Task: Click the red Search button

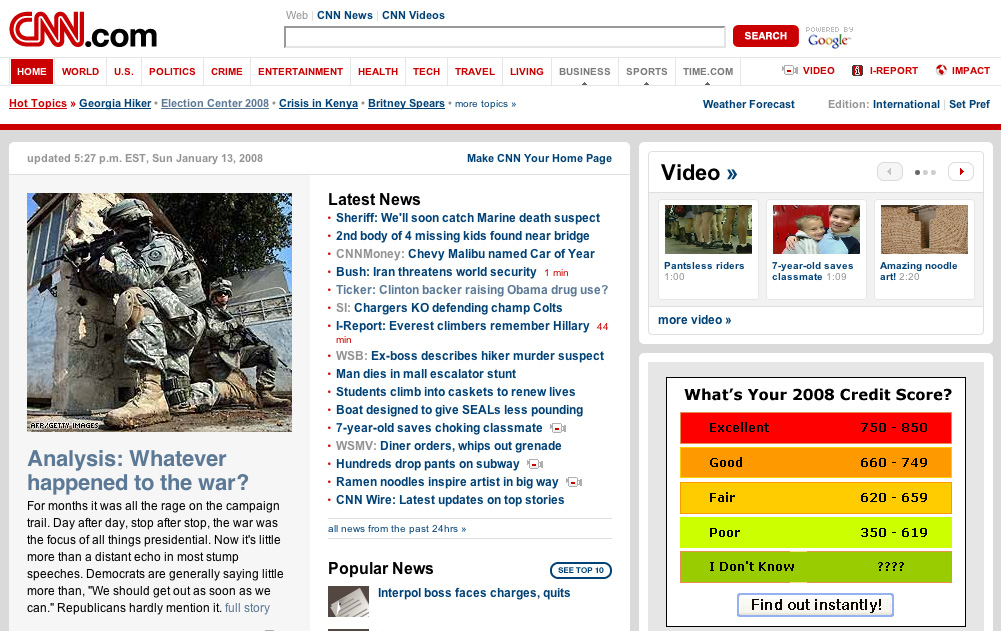Action: pyautogui.click(x=765, y=36)
